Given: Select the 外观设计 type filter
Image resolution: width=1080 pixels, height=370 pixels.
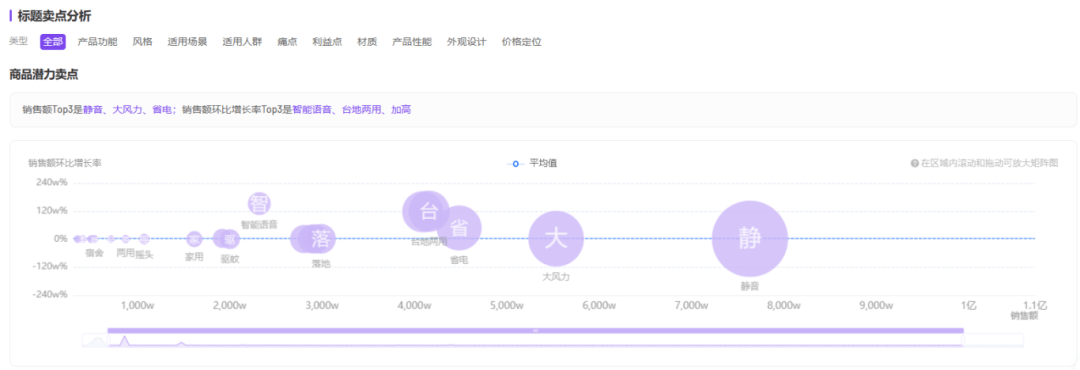Looking at the screenshot, I should point(466,41).
